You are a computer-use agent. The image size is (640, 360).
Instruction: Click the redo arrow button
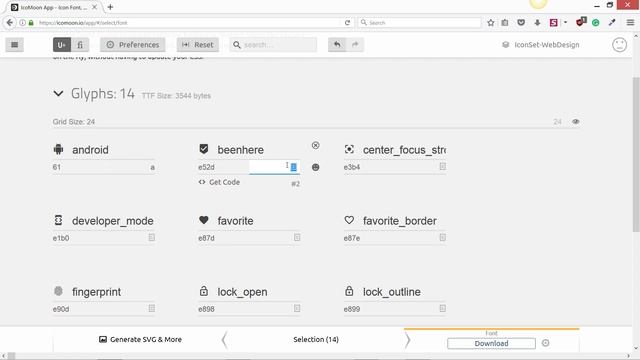pos(355,45)
